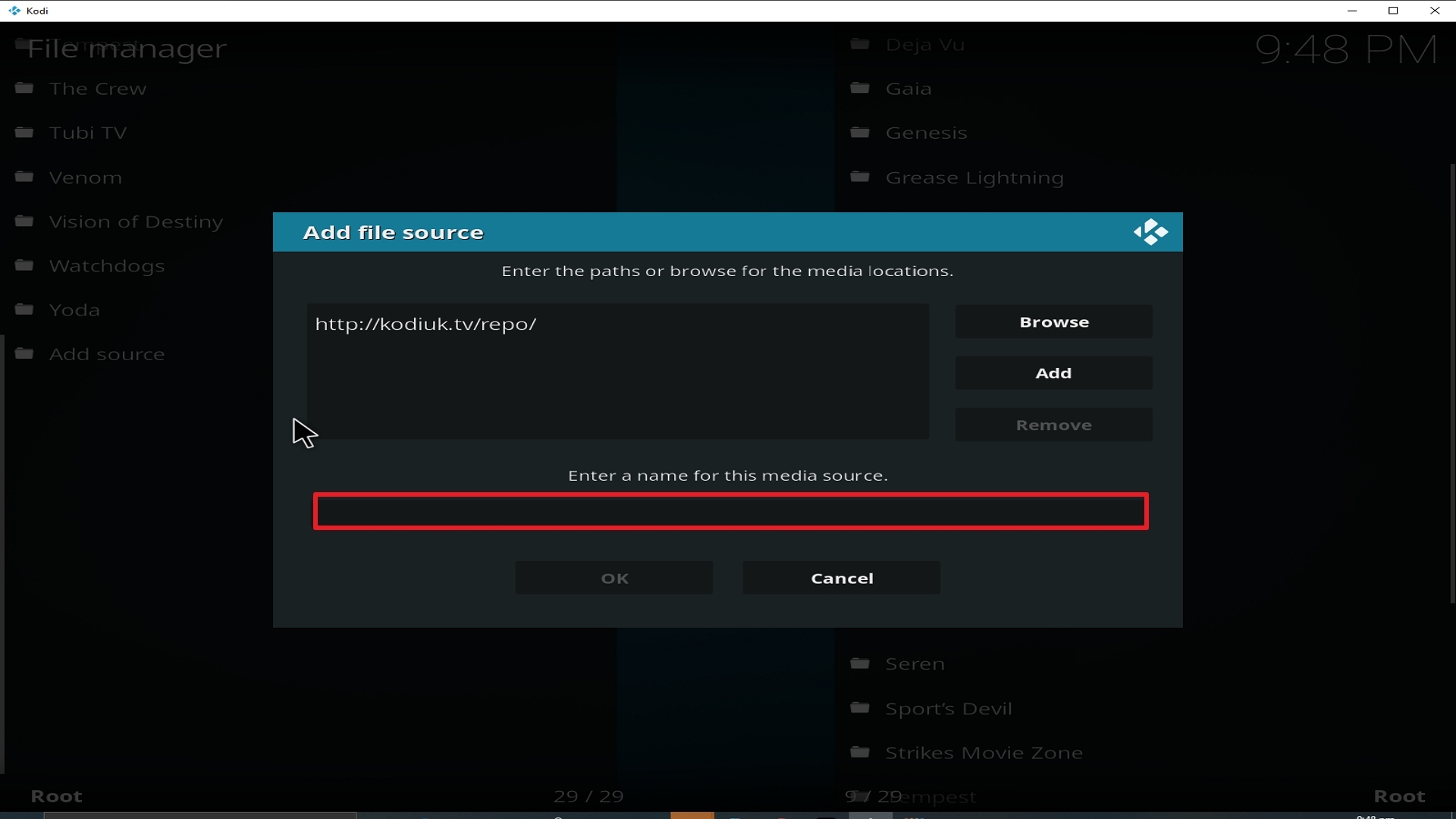Click the Add source folder icon
Viewport: 1456px width, 819px height.
[24, 353]
